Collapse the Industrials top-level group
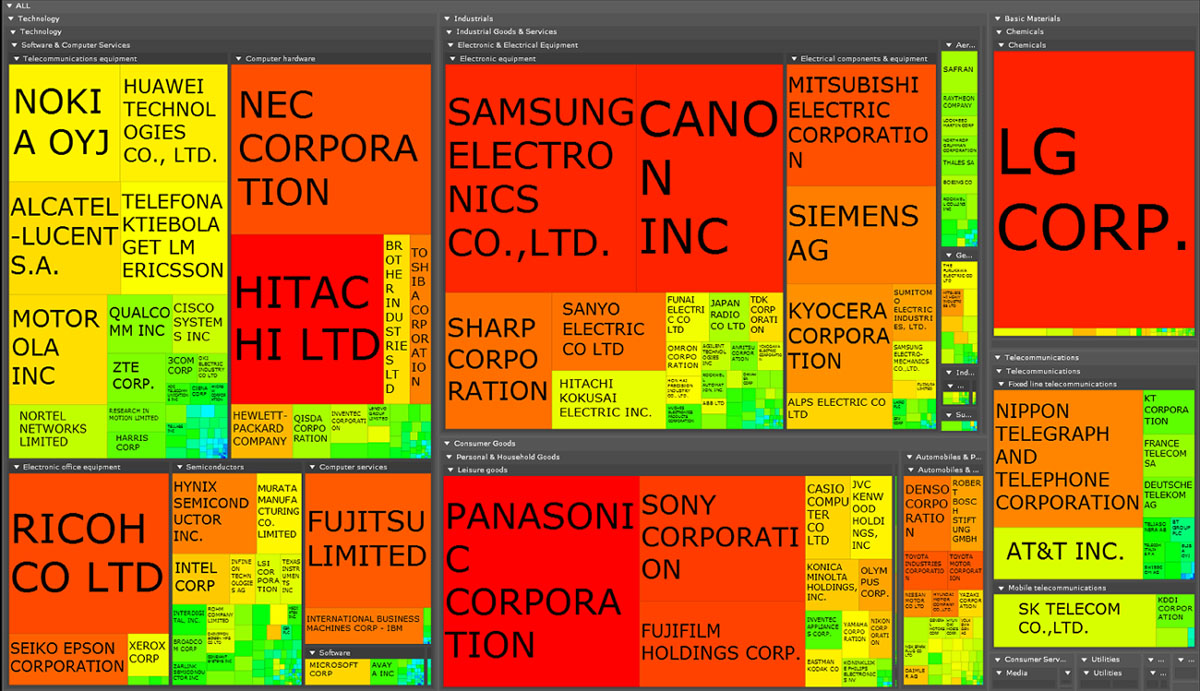Screen dimensions: 1200x691 pos(448,19)
